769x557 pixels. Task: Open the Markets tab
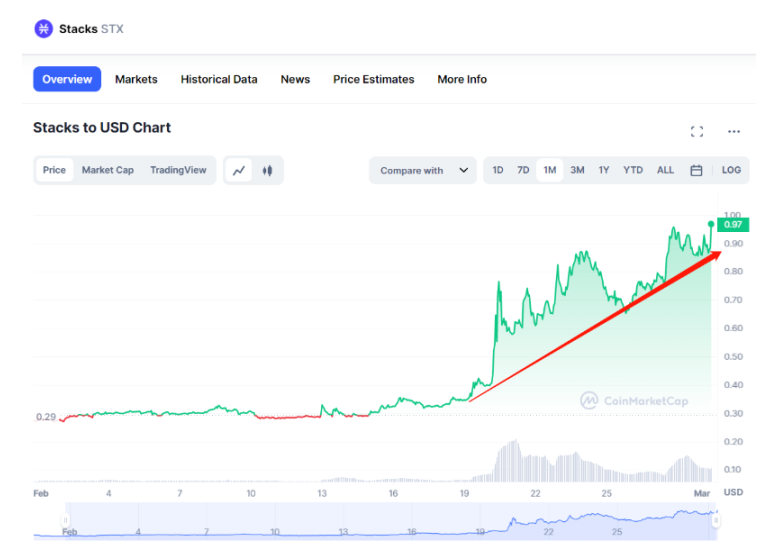(136, 79)
